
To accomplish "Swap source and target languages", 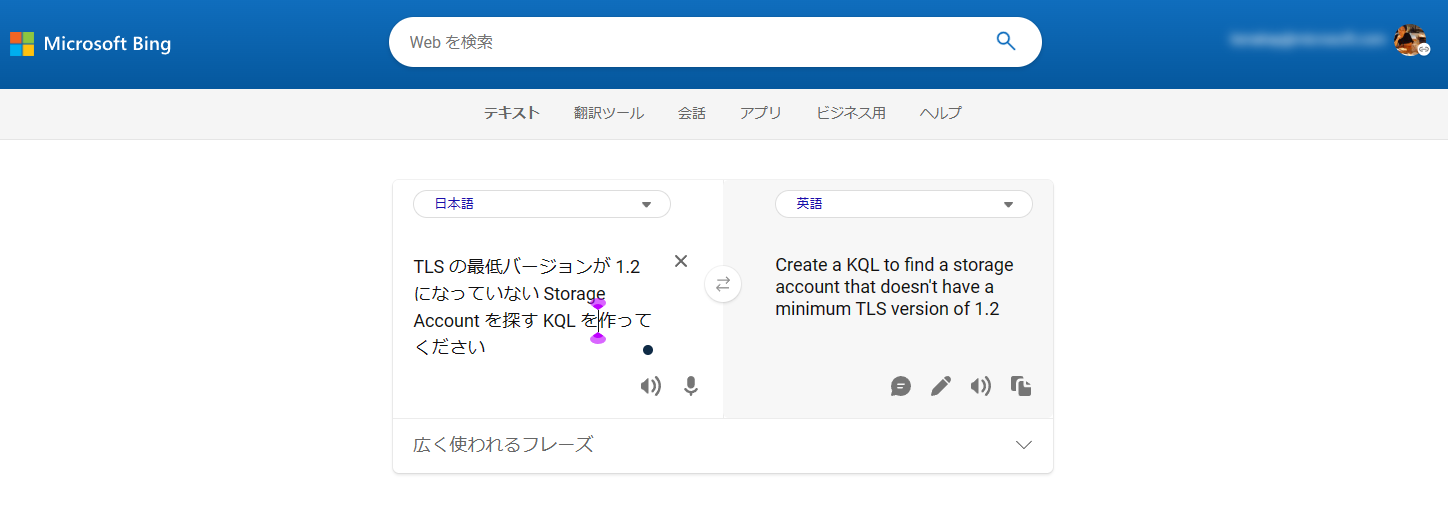I will (723, 284).
